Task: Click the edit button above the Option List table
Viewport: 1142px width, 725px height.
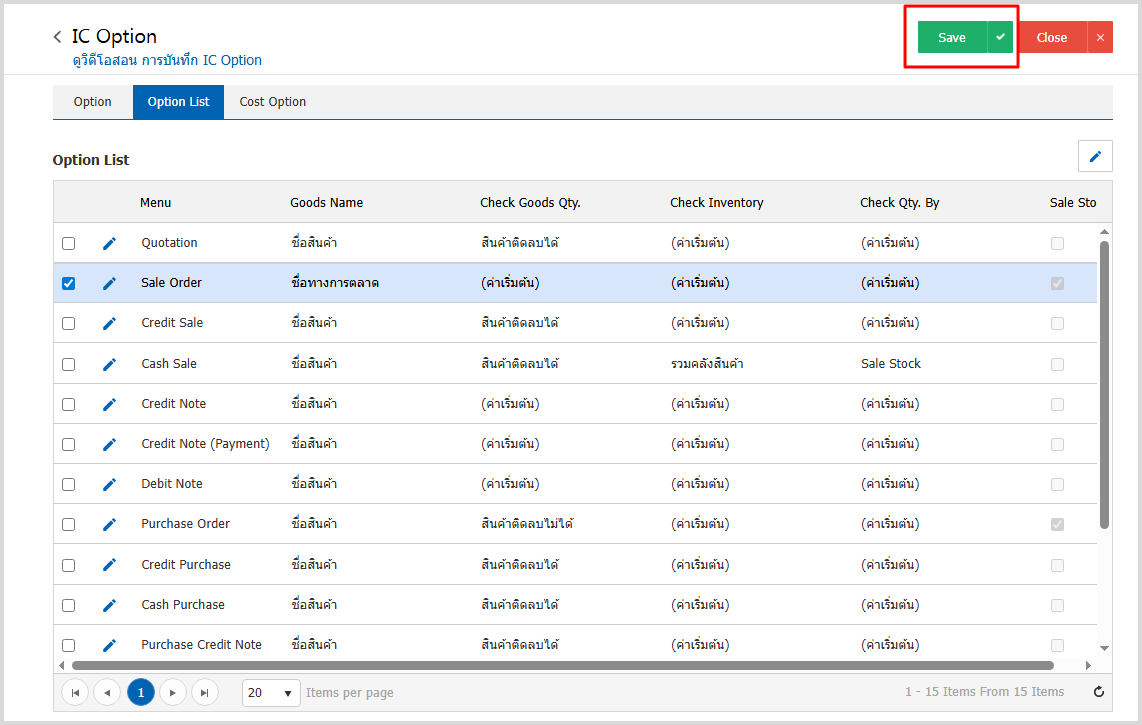Action: pyautogui.click(x=1095, y=157)
